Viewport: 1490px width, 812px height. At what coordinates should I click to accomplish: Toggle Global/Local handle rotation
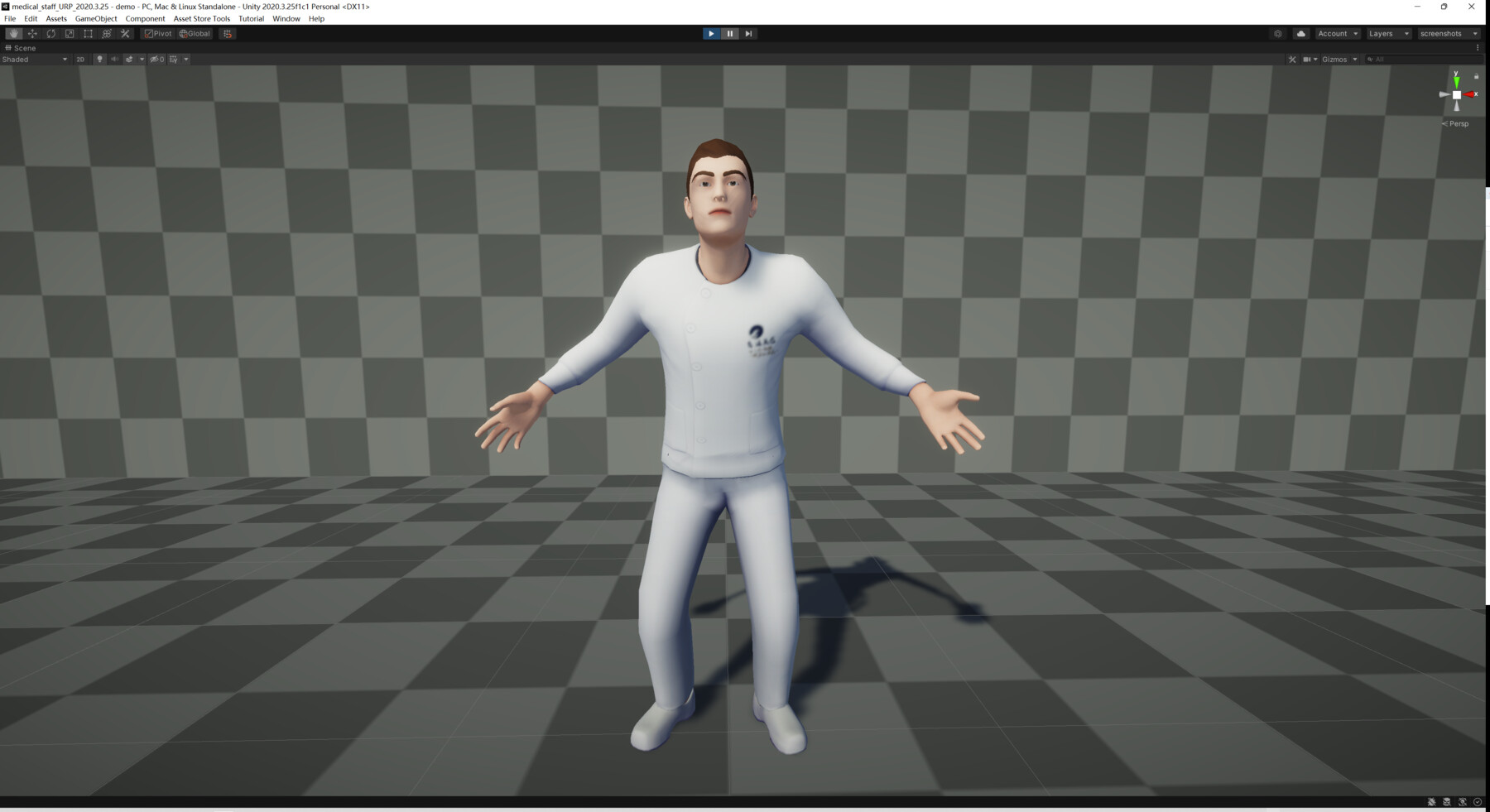pos(195,34)
